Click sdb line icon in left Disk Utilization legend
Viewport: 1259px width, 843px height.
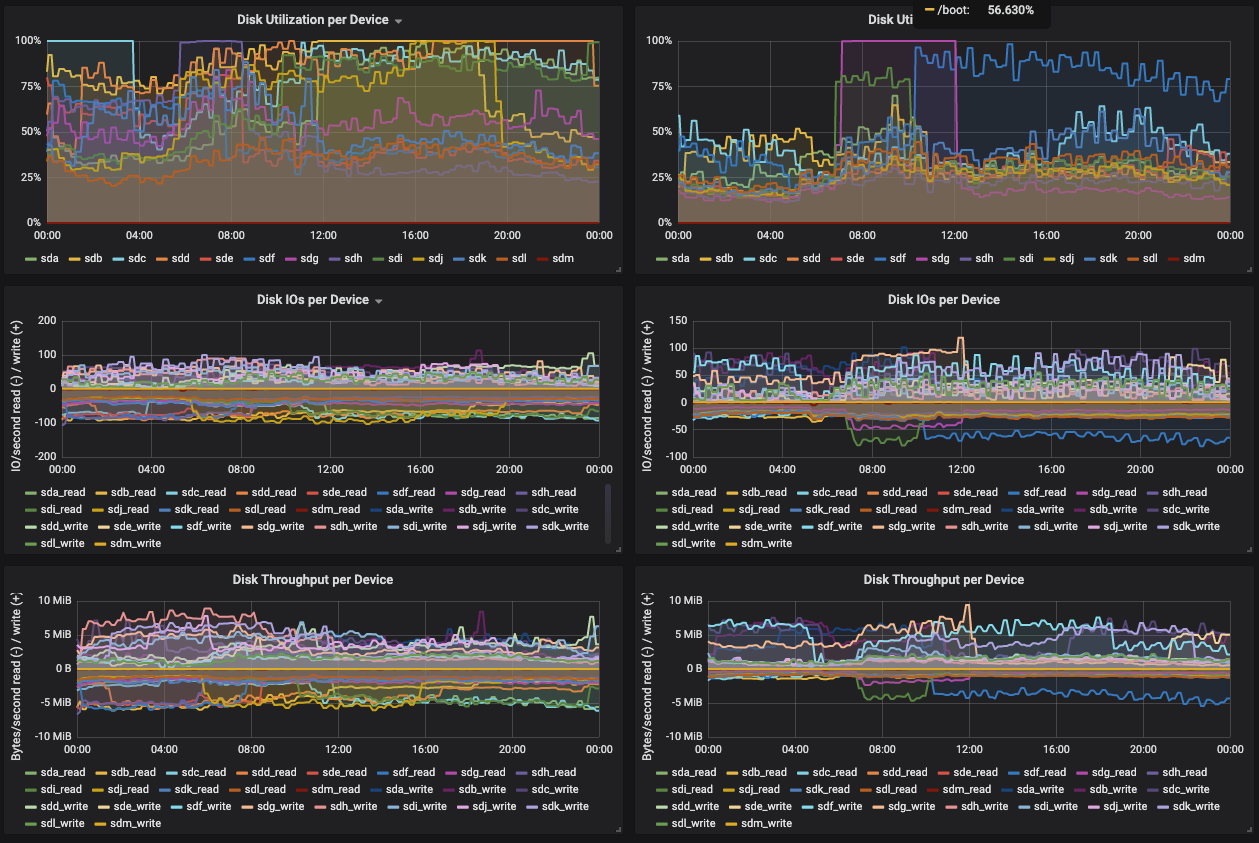(x=76, y=259)
